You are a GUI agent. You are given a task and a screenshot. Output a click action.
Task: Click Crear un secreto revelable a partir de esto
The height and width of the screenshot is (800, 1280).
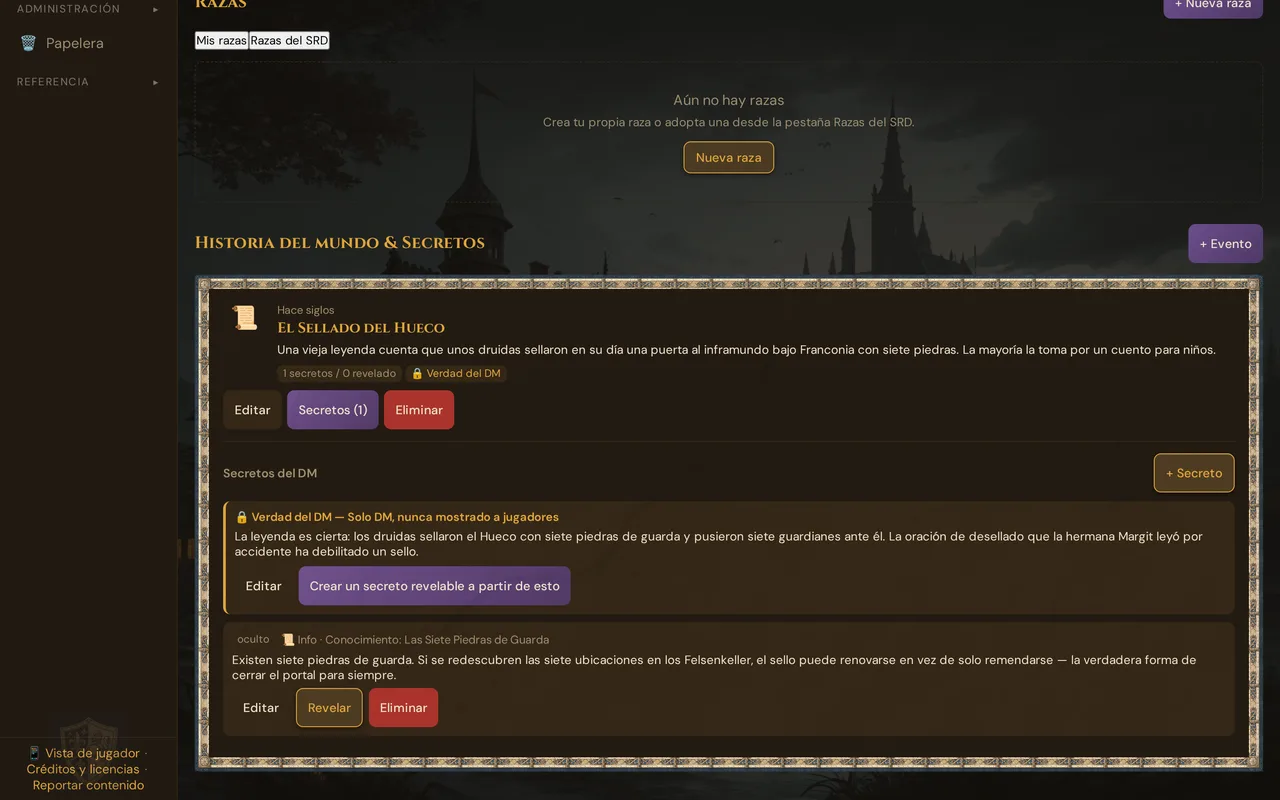click(x=434, y=586)
